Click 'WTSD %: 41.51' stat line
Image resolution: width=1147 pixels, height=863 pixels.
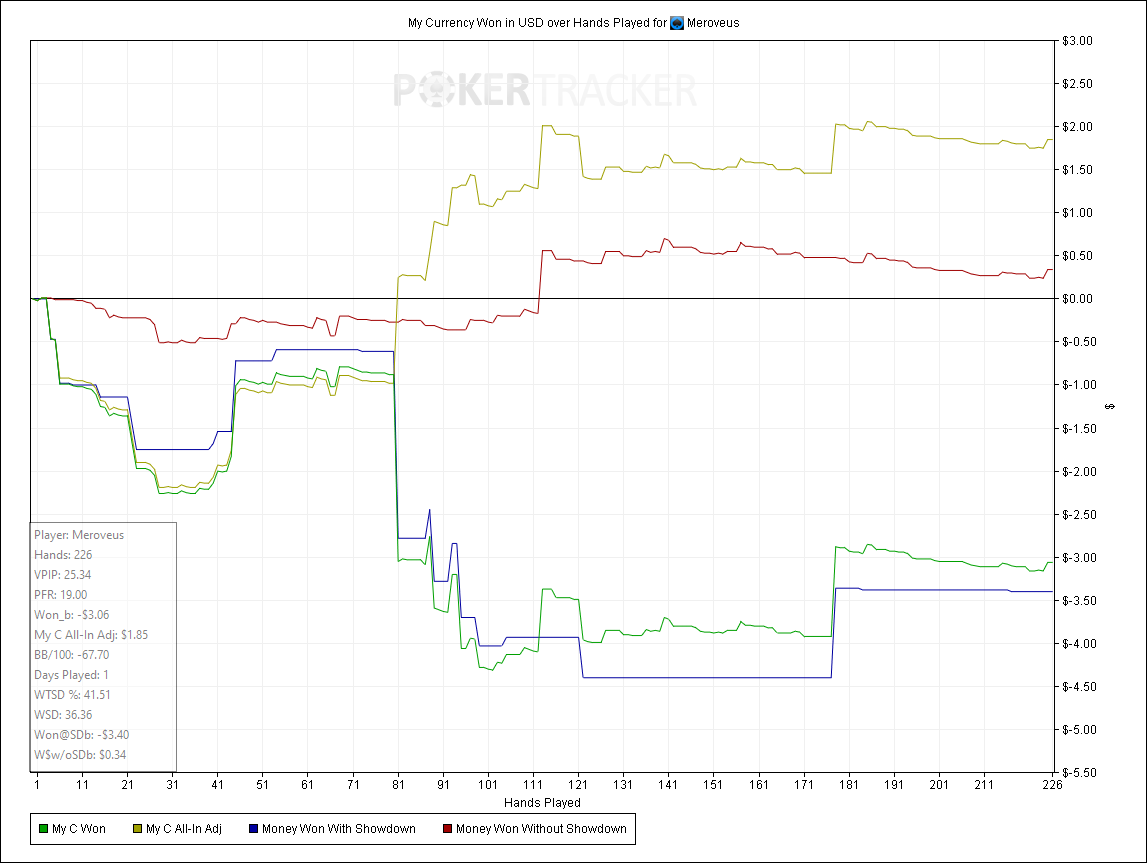(x=72, y=695)
